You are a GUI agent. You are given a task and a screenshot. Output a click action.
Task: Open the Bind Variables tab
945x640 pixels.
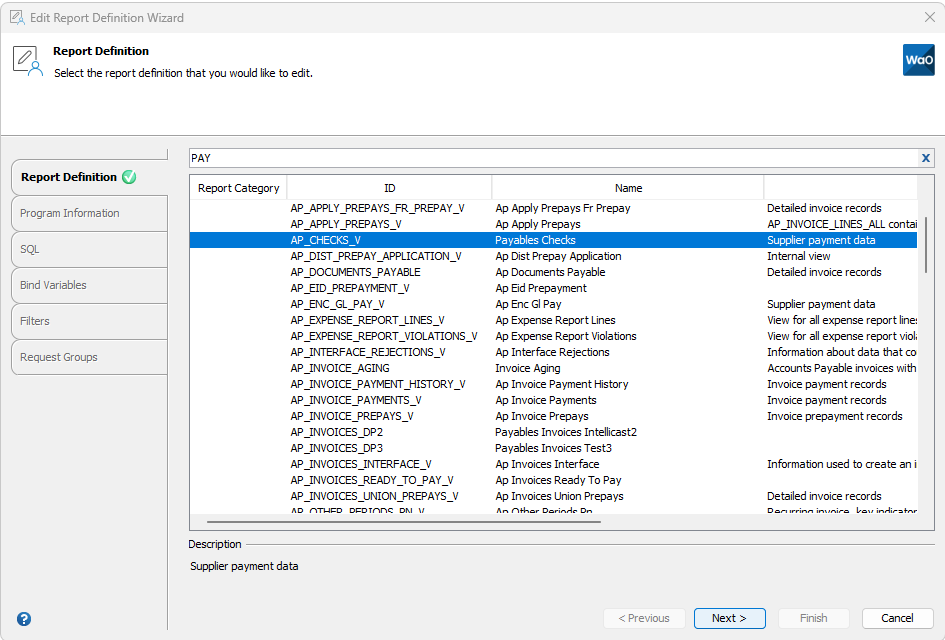53,285
